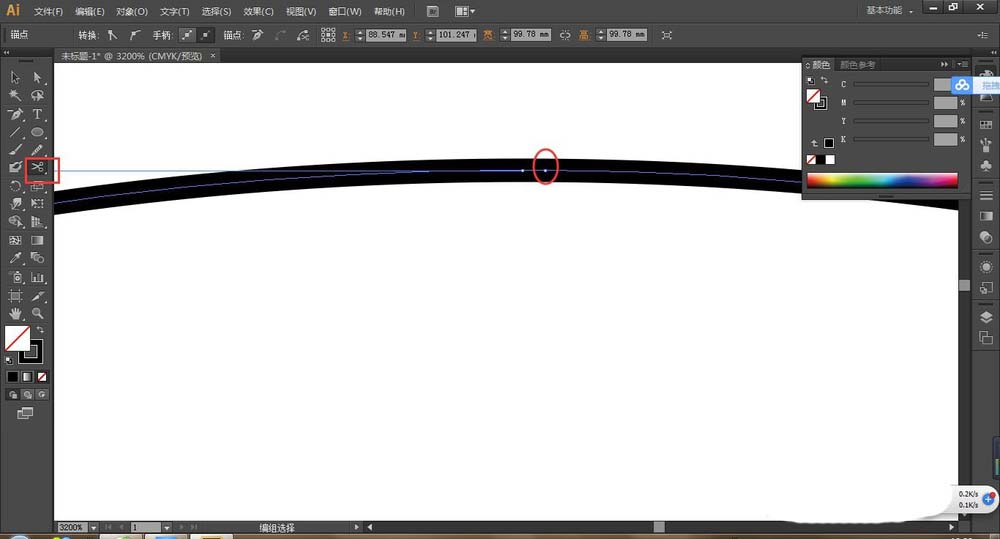Click convert anchor to corner icon
This screenshot has height=539, width=1000.
click(x=113, y=35)
